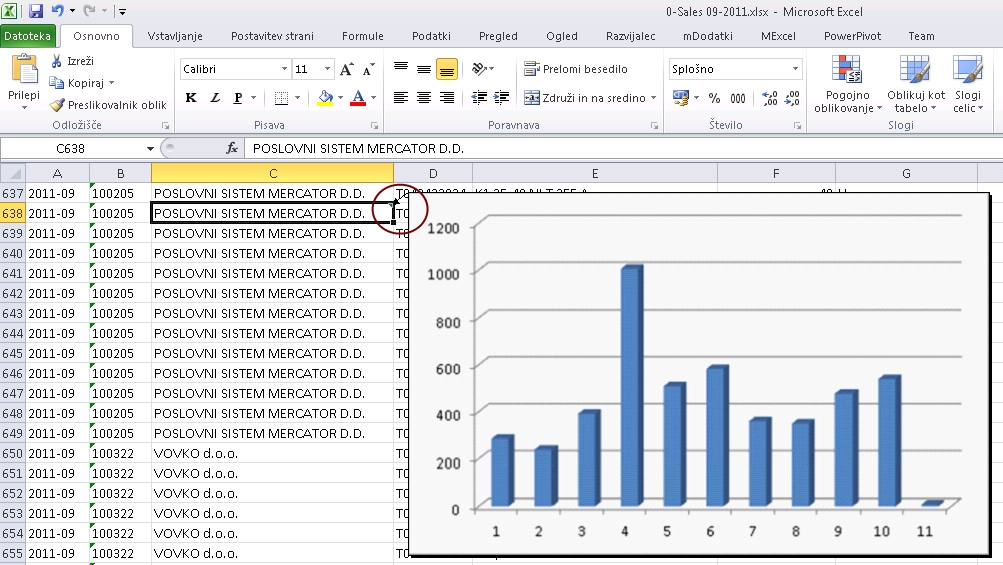Screen dimensions: 1003x565
Task: Click the Save icon in quick access toolbar
Action: [36, 11]
